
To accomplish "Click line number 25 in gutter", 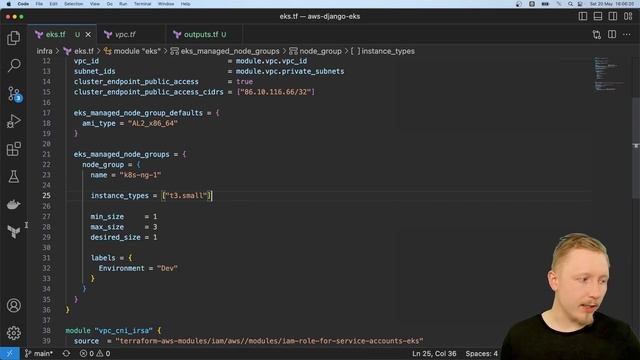I will tap(47, 196).
